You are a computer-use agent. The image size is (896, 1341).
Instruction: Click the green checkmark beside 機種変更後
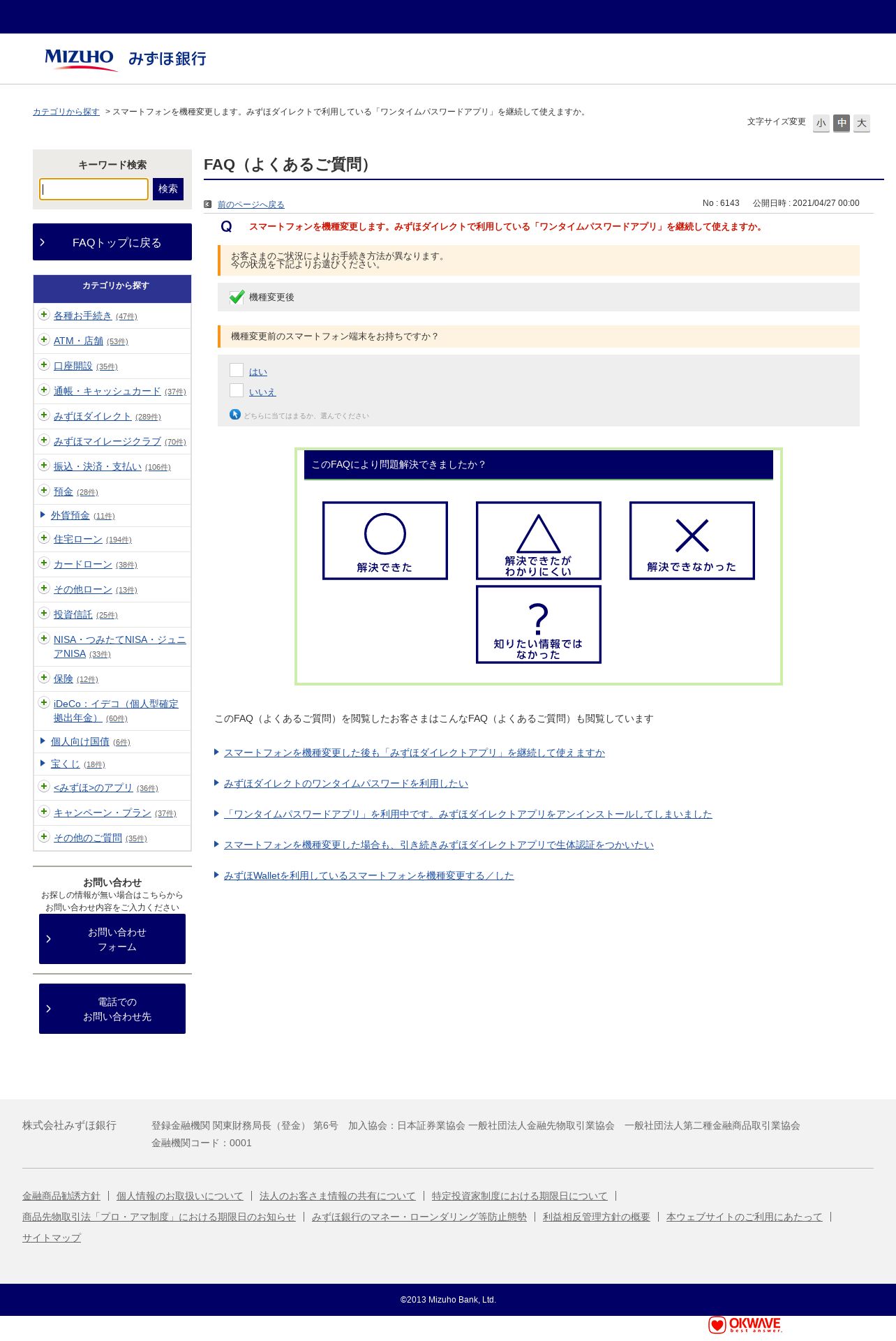pyautogui.click(x=237, y=297)
